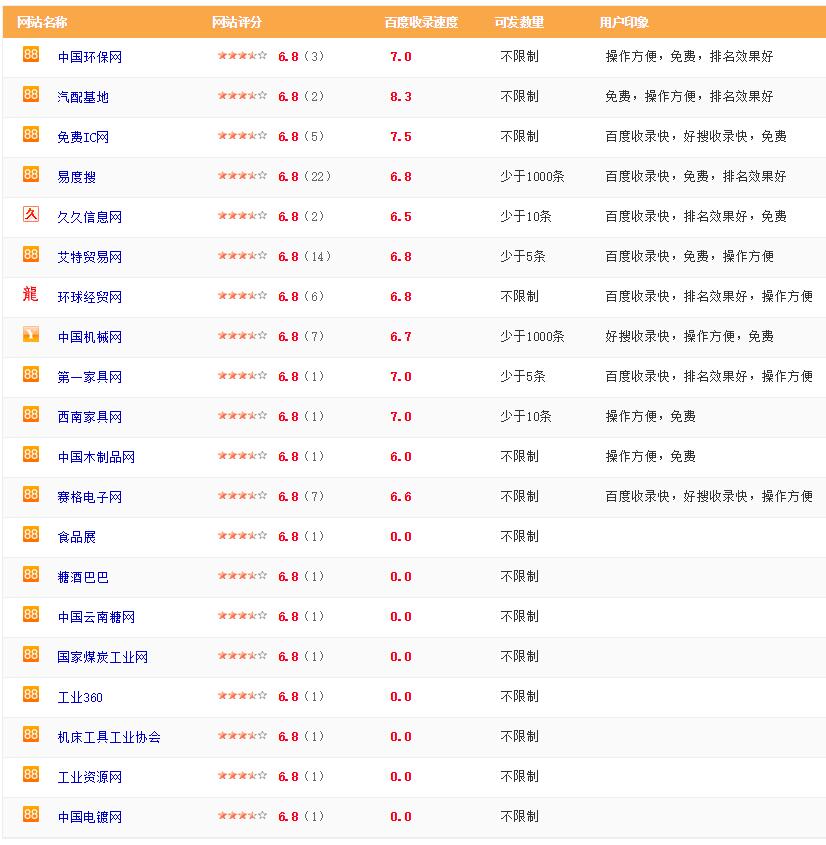826x845 pixels.
Task: Click the icon beside 中国环保网
Action: (x=31, y=54)
